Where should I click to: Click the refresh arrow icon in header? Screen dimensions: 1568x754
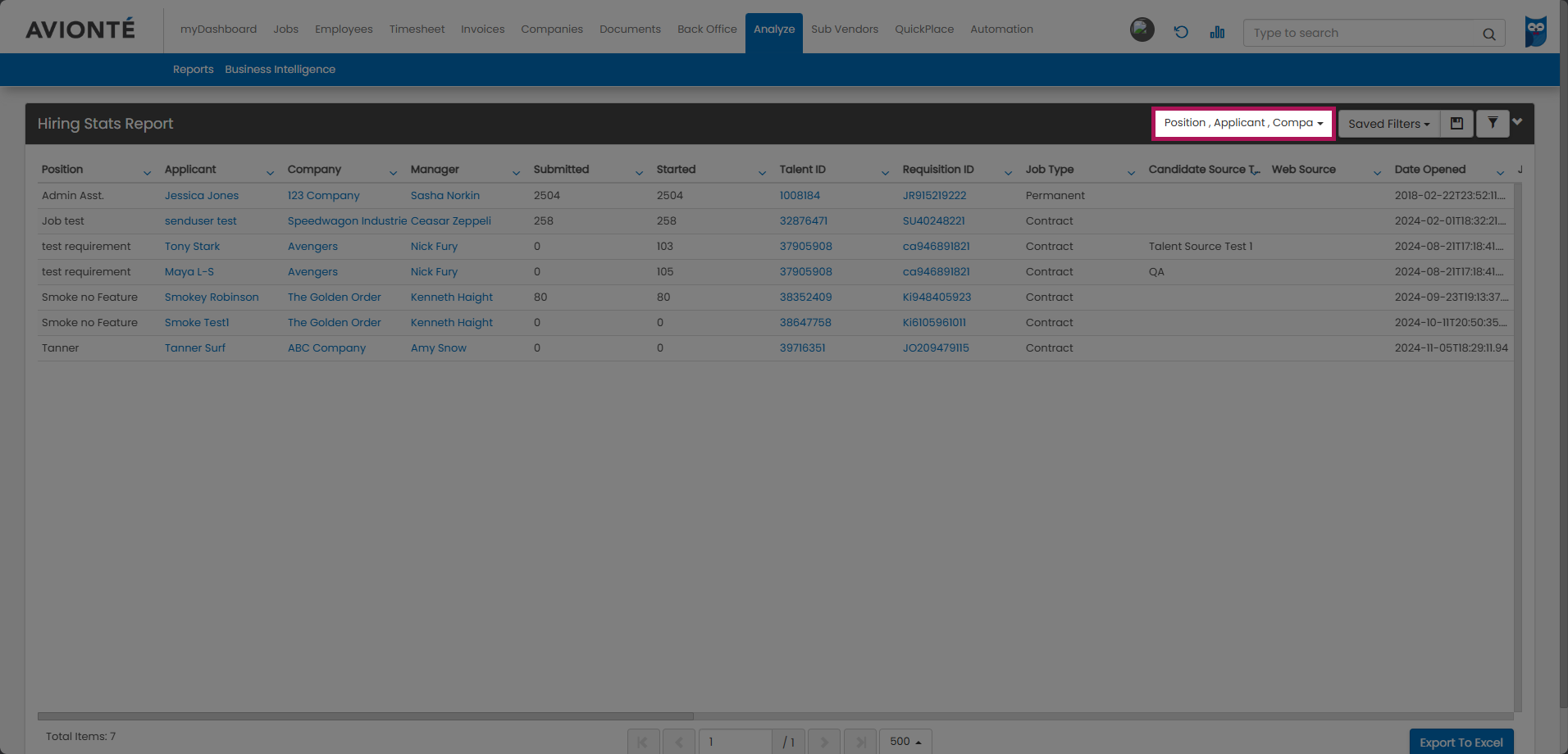pos(1181,32)
